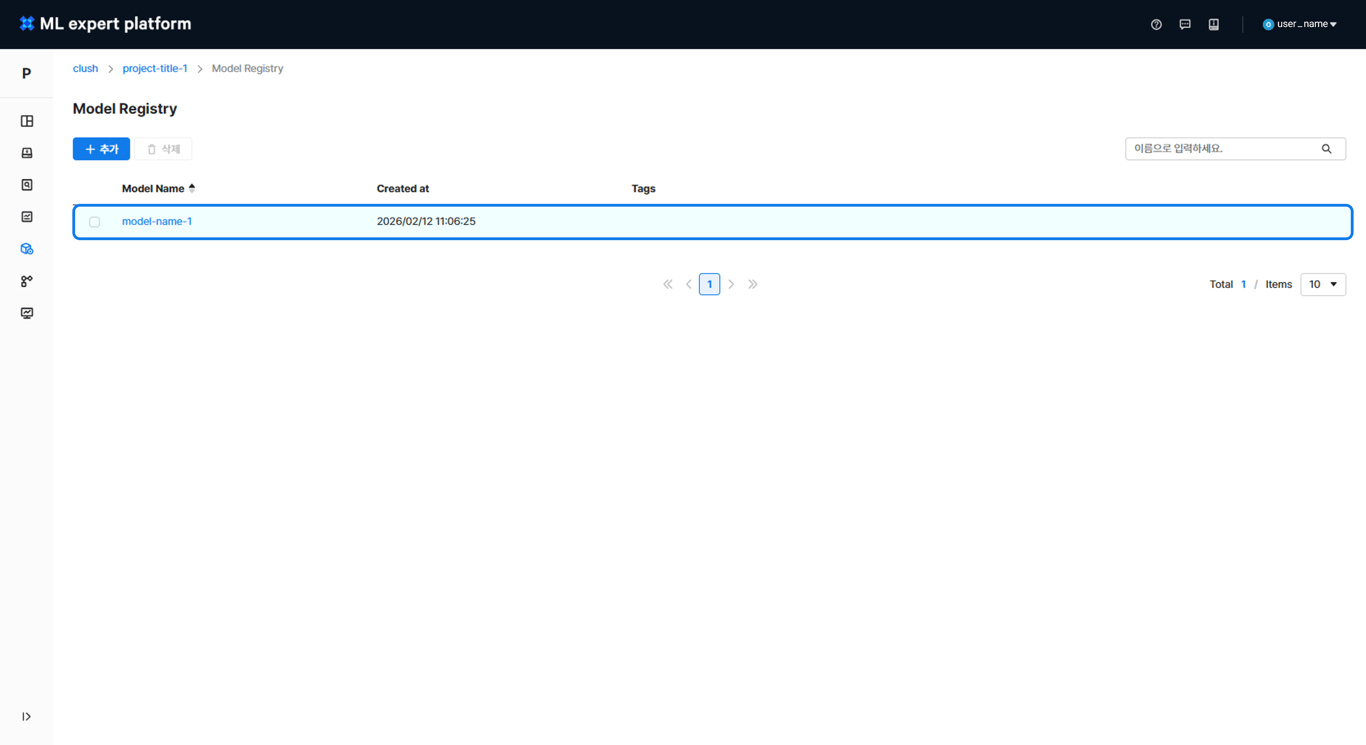Open the pipeline branch icon in sidebar
This screenshot has width=1366, height=745.
[27, 281]
